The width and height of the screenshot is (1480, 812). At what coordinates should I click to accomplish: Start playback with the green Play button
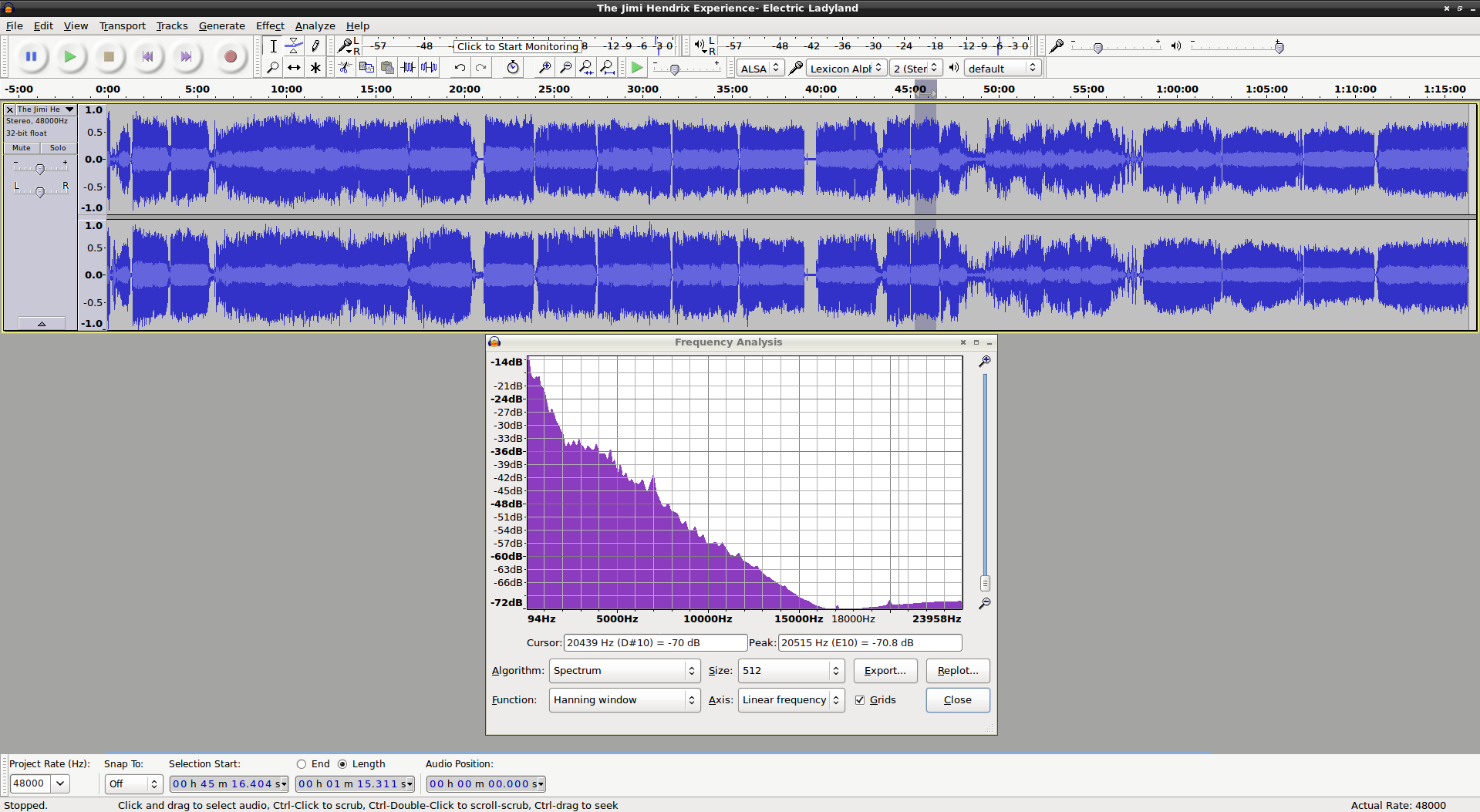click(70, 56)
